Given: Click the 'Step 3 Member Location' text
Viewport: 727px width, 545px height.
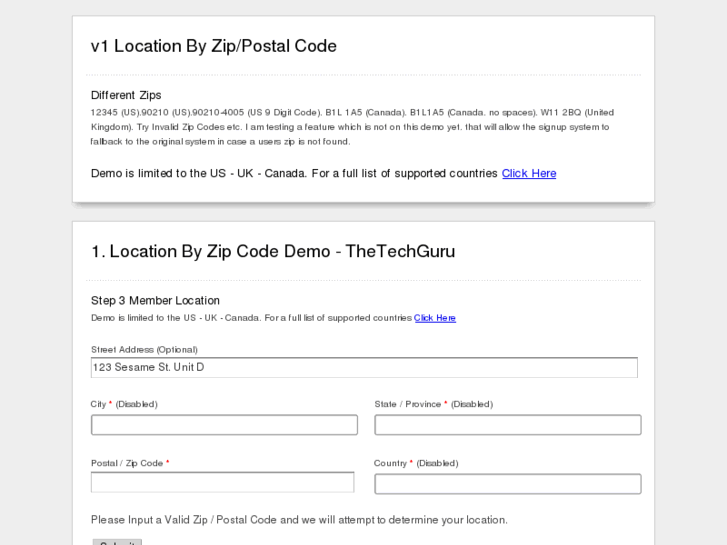Looking at the screenshot, I should point(155,301).
